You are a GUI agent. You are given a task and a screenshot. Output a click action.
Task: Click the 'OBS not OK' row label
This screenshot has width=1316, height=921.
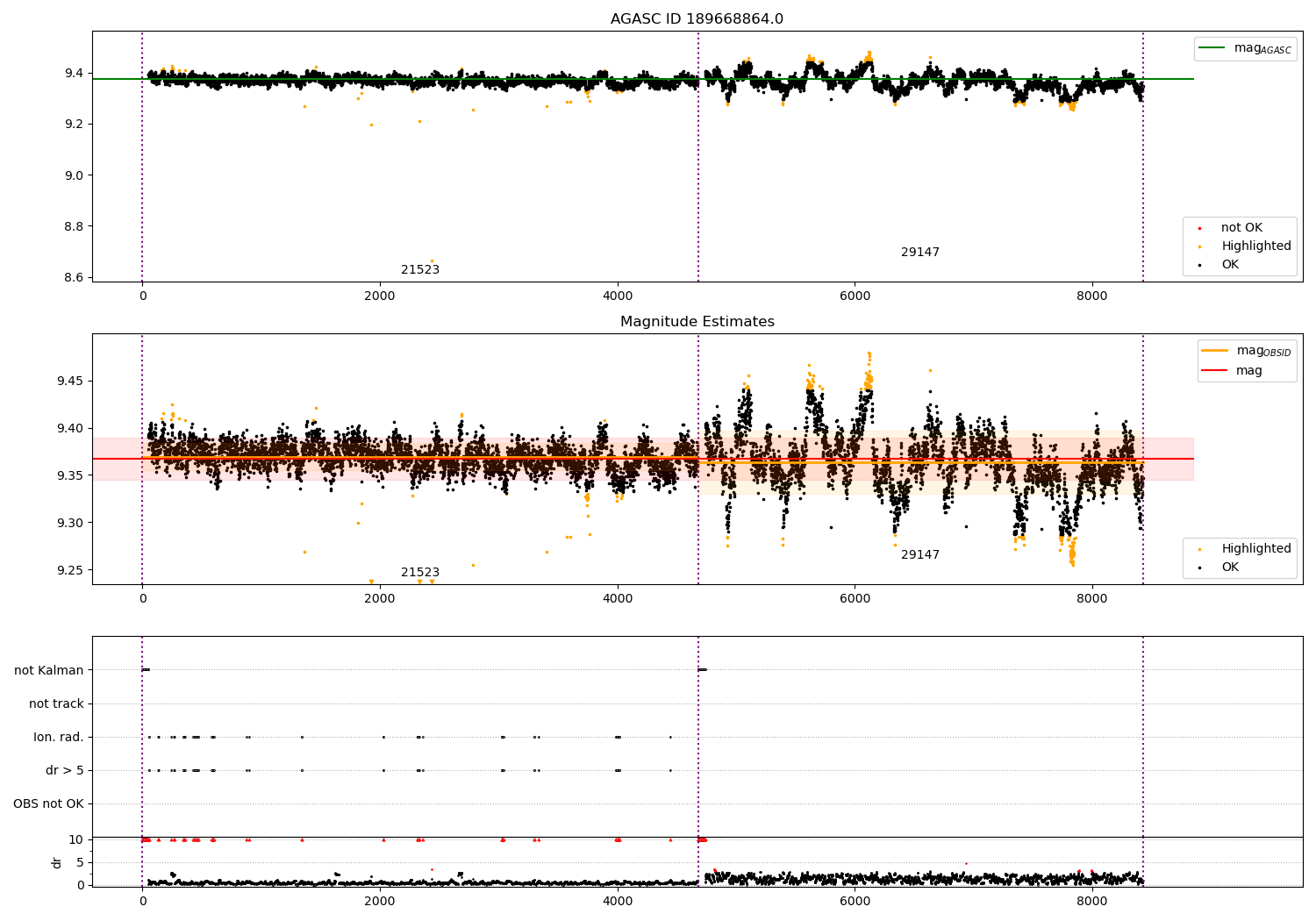pos(48,803)
